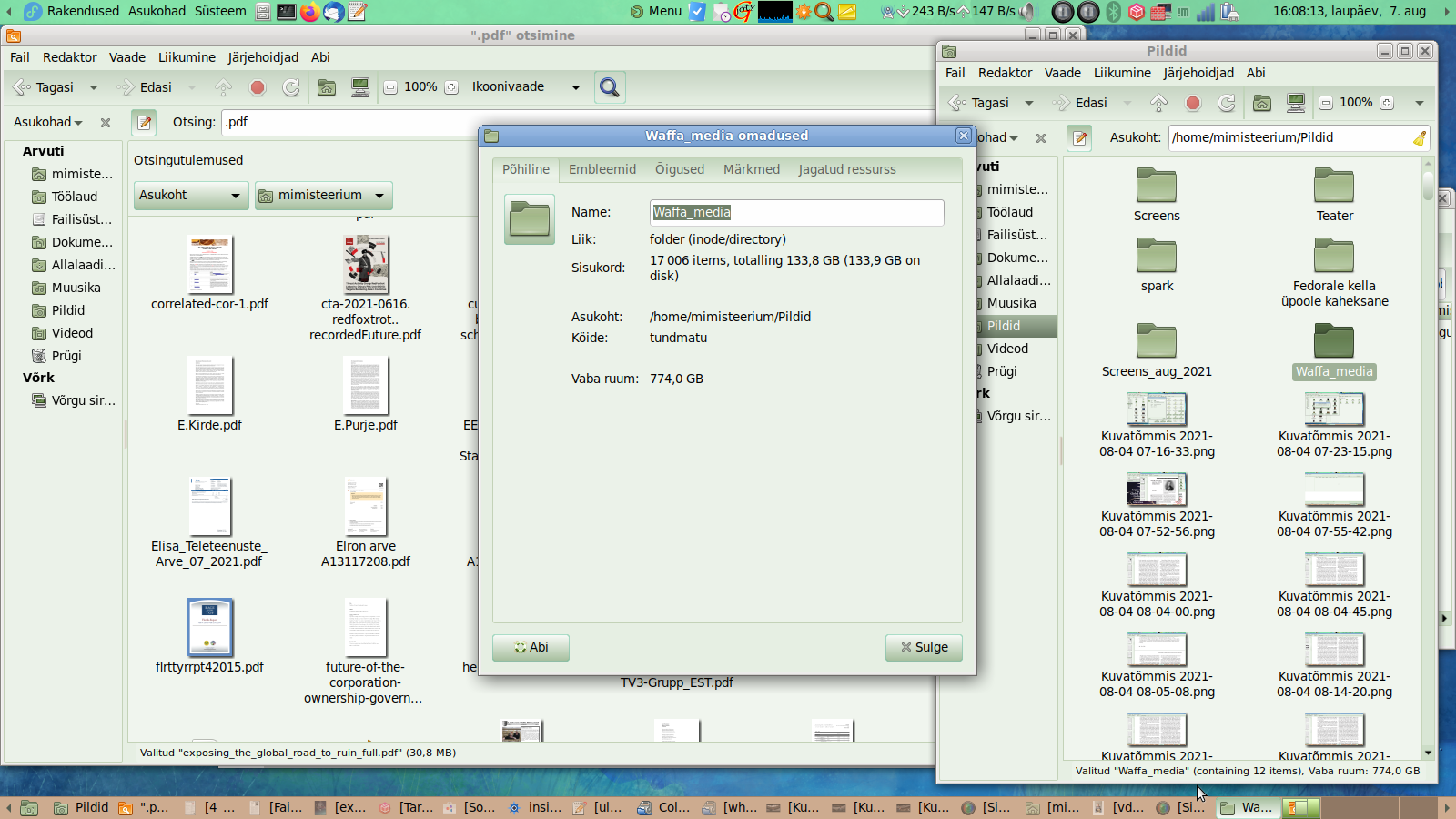Click the Abi help button

pyautogui.click(x=531, y=647)
